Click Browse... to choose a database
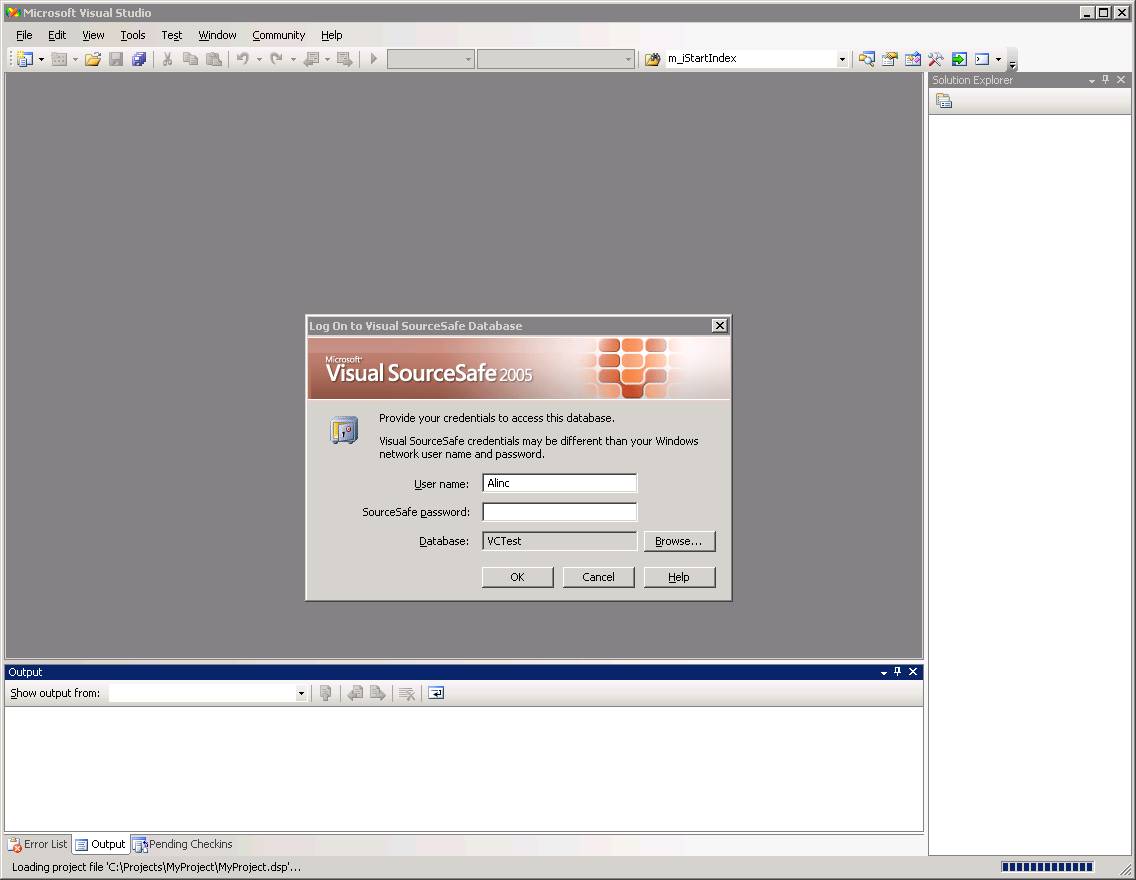 679,541
